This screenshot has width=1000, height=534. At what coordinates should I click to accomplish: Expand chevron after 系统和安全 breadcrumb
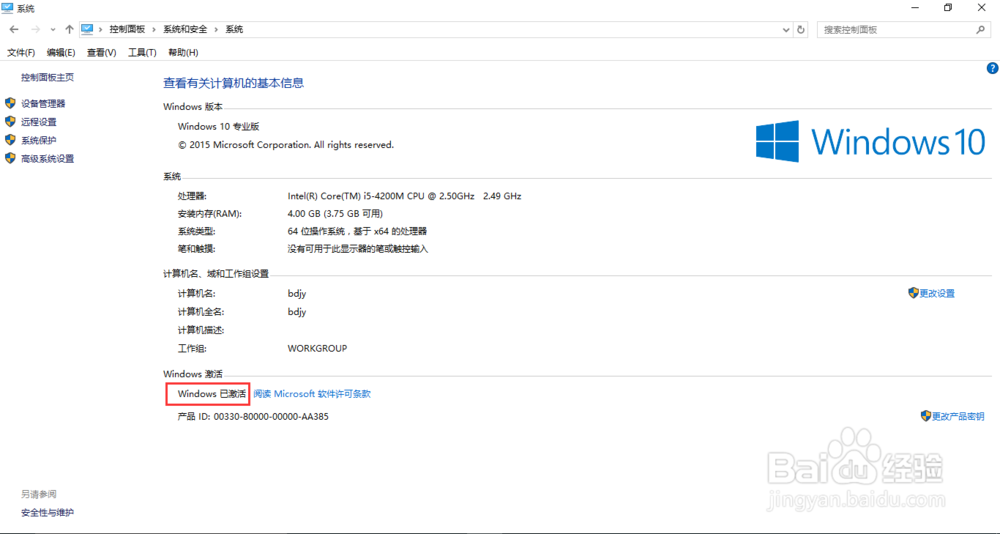[216, 29]
